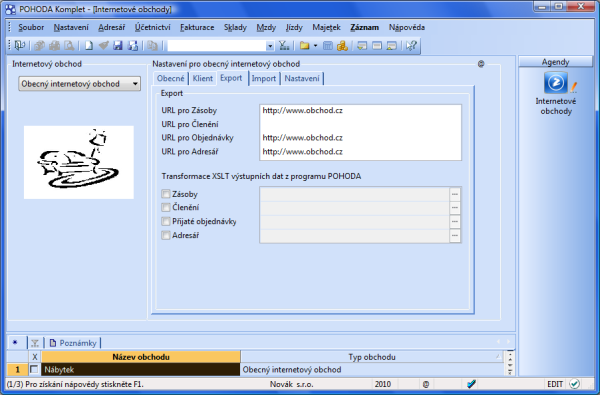This screenshot has width=600, height=395.
Task: Open Internetové obchody agenda icon in Agendy panel
Action: (556, 82)
